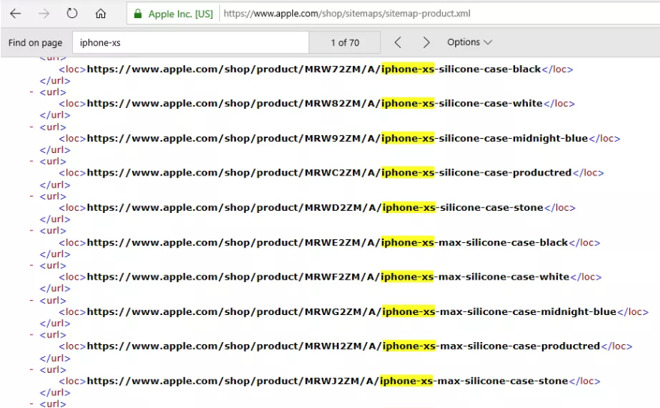
Task: Collapse url node above xs-max-silicone-case-stone
Action: click(x=32, y=370)
